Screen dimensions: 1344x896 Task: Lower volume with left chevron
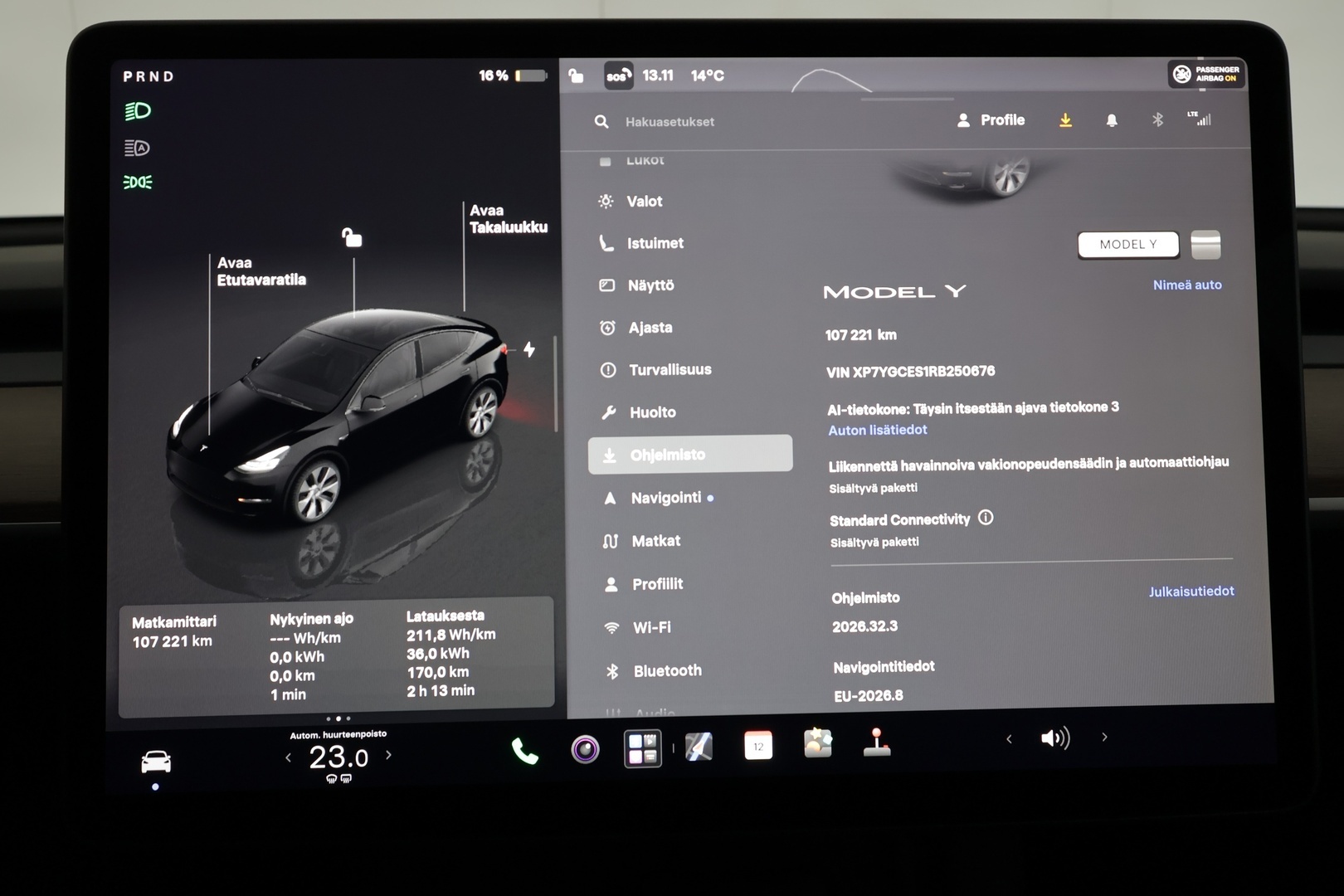[x=1009, y=738]
